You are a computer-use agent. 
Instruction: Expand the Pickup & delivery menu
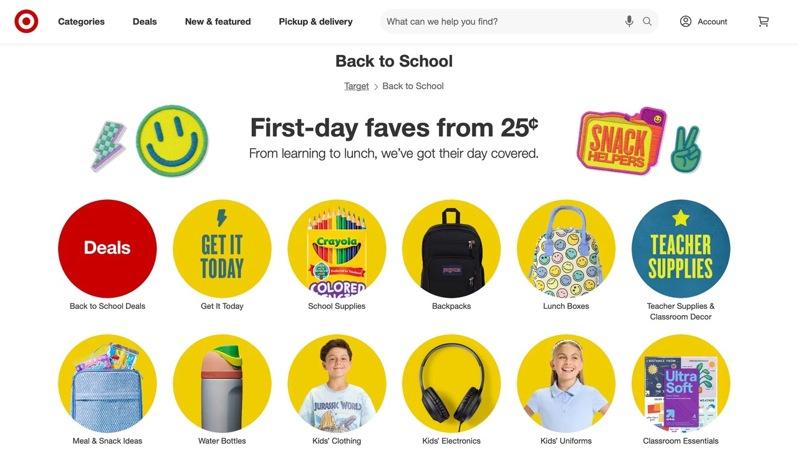click(316, 21)
